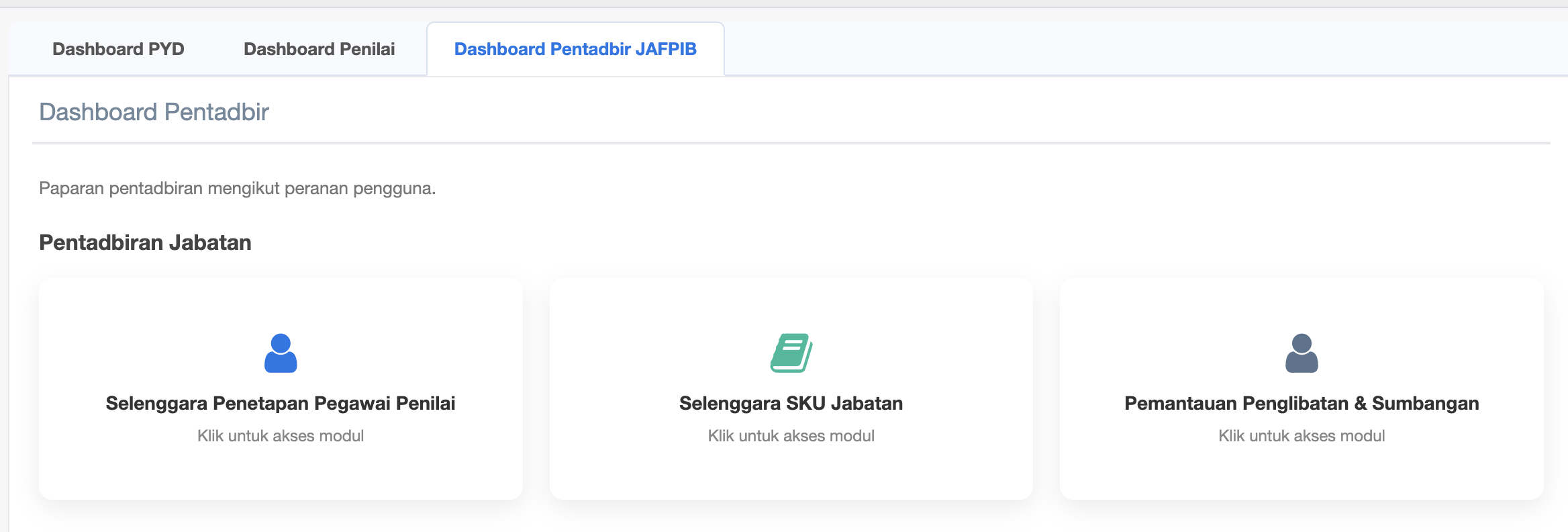Click empty bottom area of Pemantauan Penglibatan card

pyautogui.click(x=1302, y=476)
